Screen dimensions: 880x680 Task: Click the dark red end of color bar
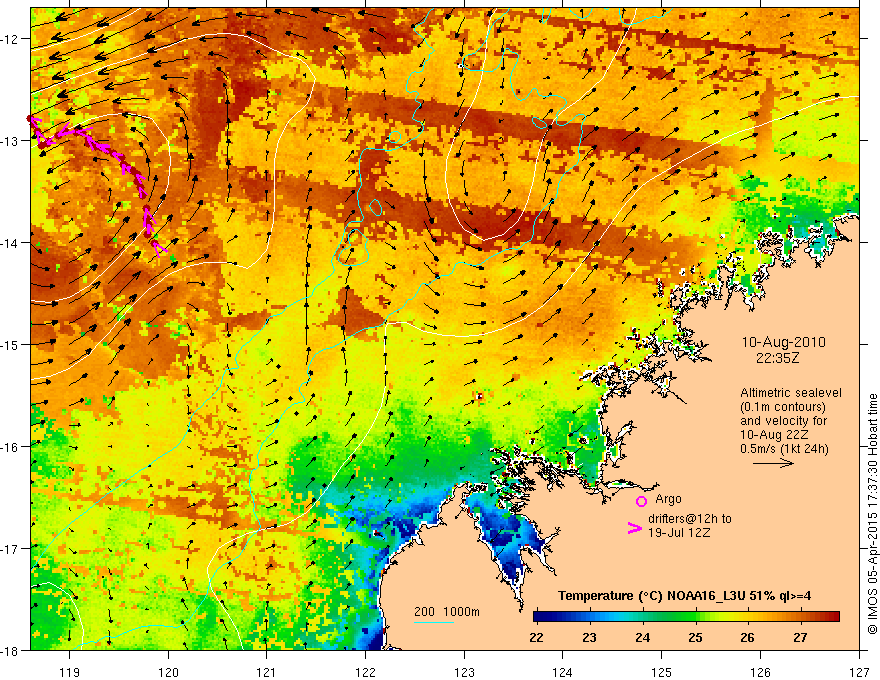(835, 616)
